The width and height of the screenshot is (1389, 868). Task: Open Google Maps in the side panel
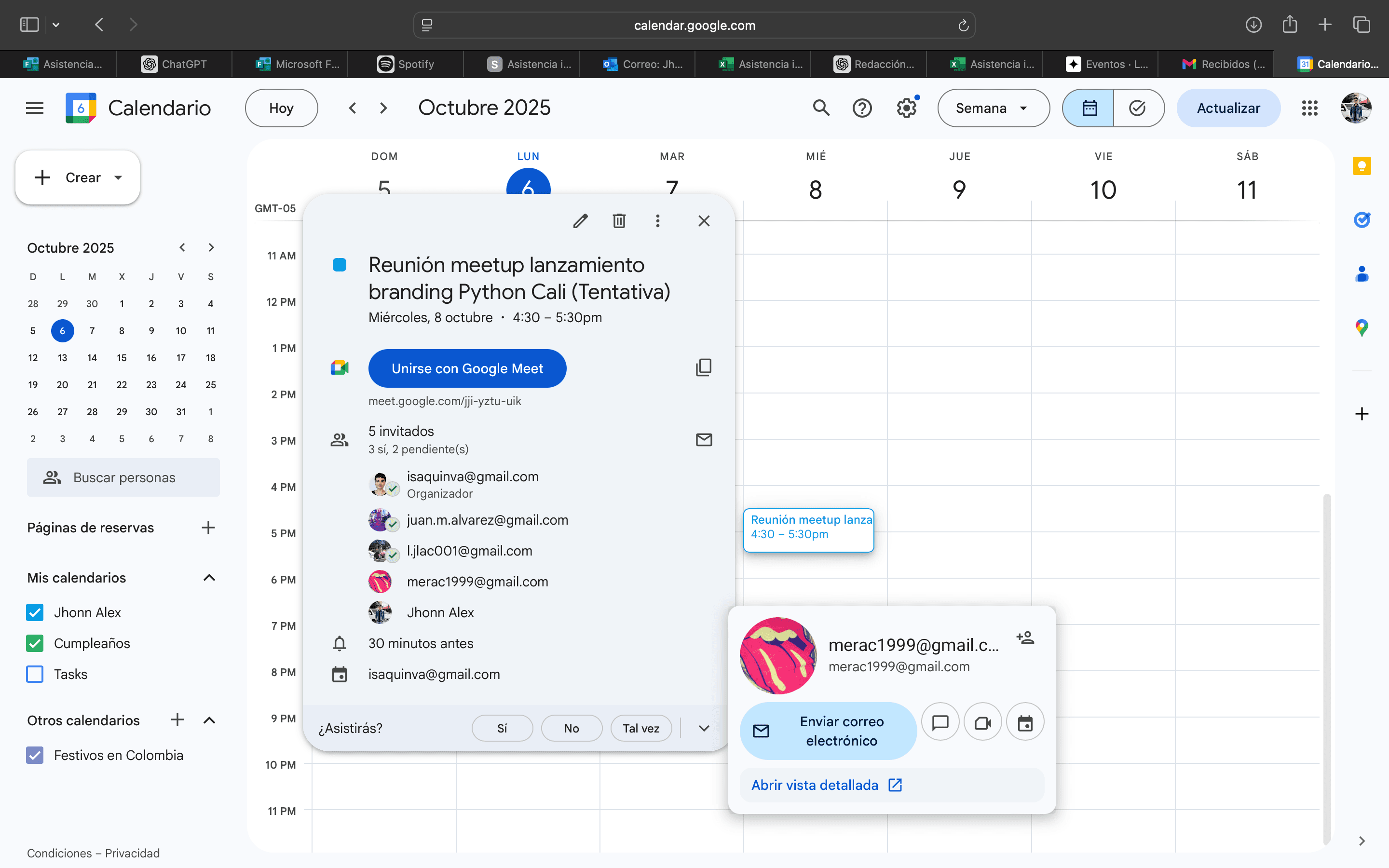[1362, 328]
